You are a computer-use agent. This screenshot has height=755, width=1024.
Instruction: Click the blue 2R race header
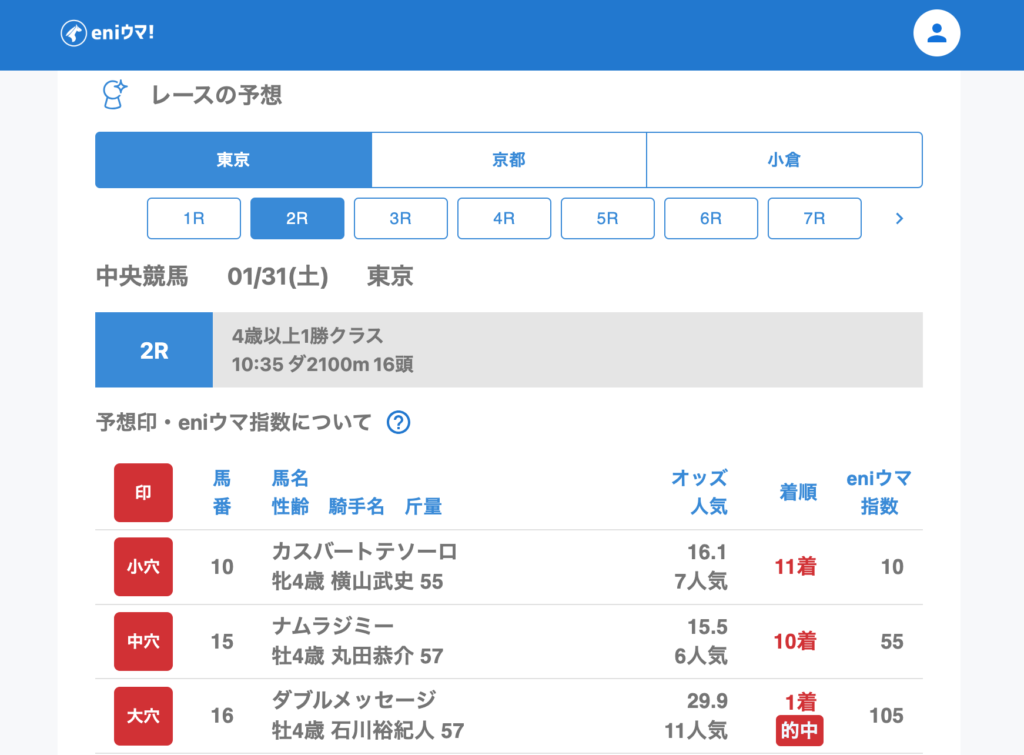click(154, 350)
